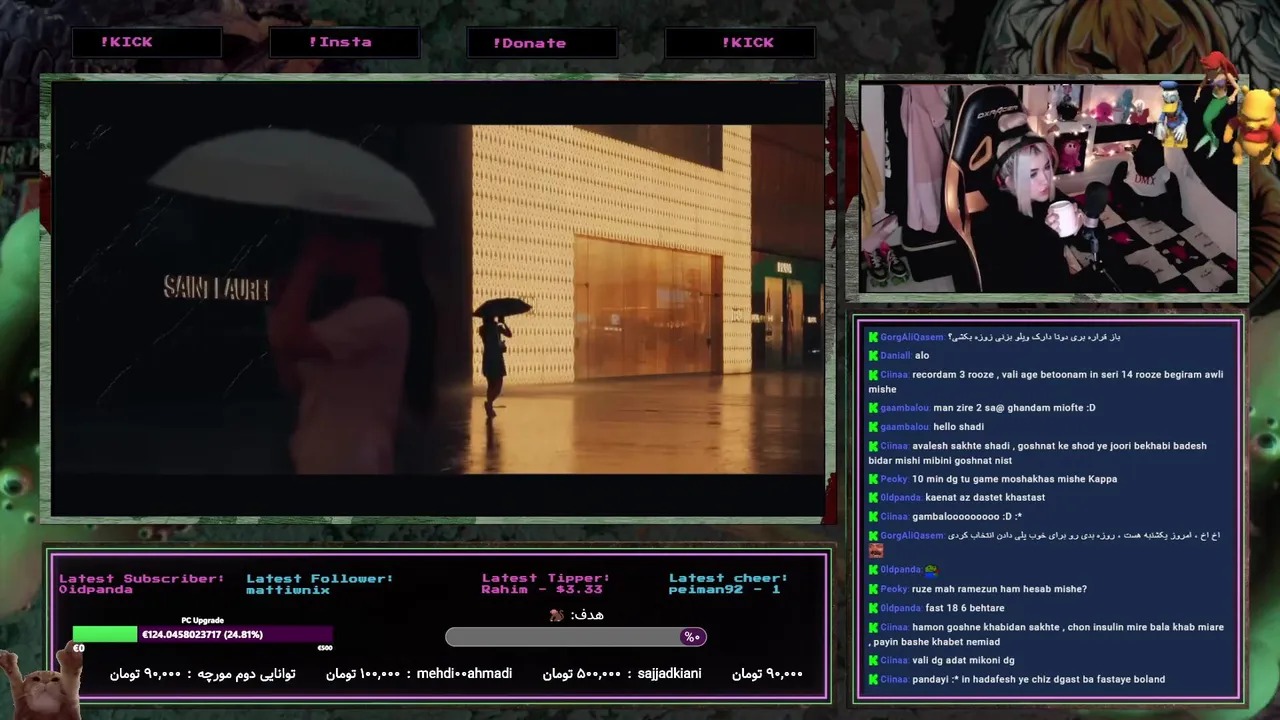Click the video of the illuminated building in rain
1280x720 pixels.
pyautogui.click(x=438, y=299)
